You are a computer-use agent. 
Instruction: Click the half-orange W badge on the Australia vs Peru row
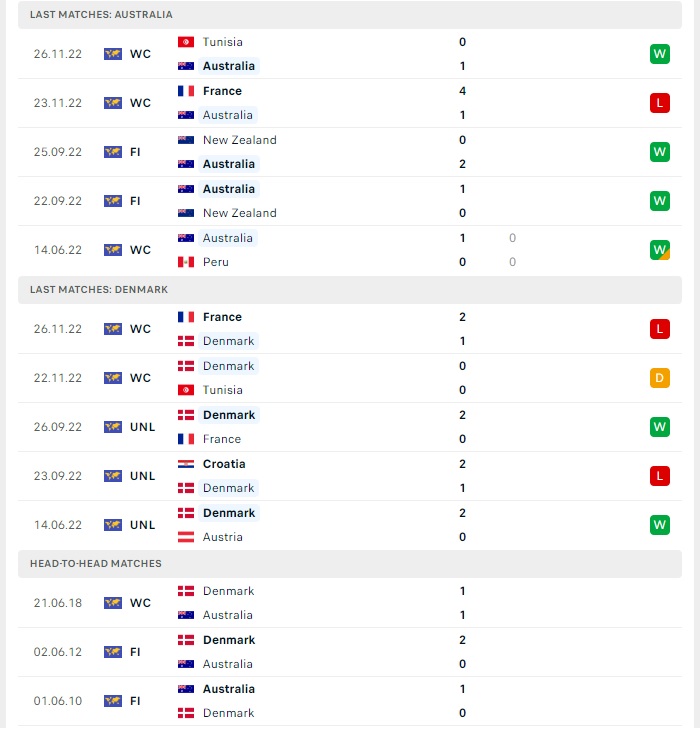pos(660,250)
